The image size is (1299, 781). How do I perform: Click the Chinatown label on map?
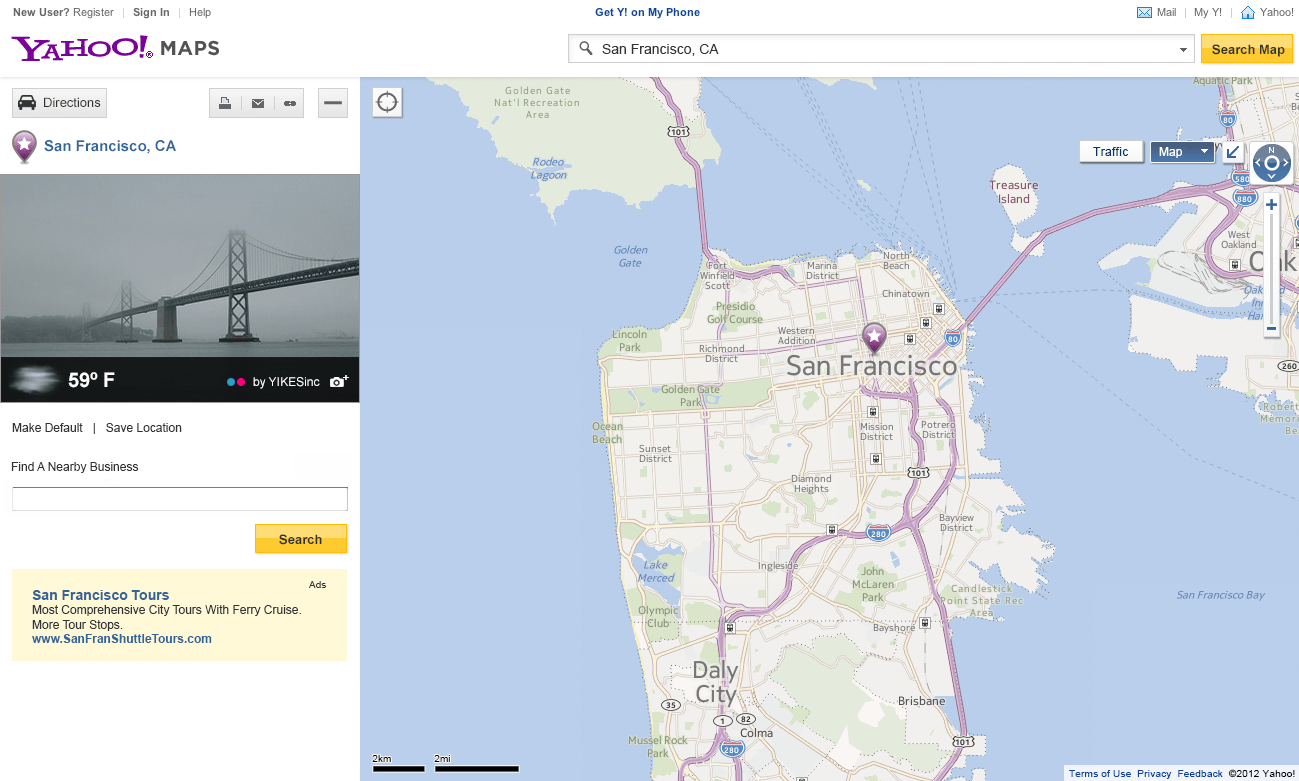[905, 294]
